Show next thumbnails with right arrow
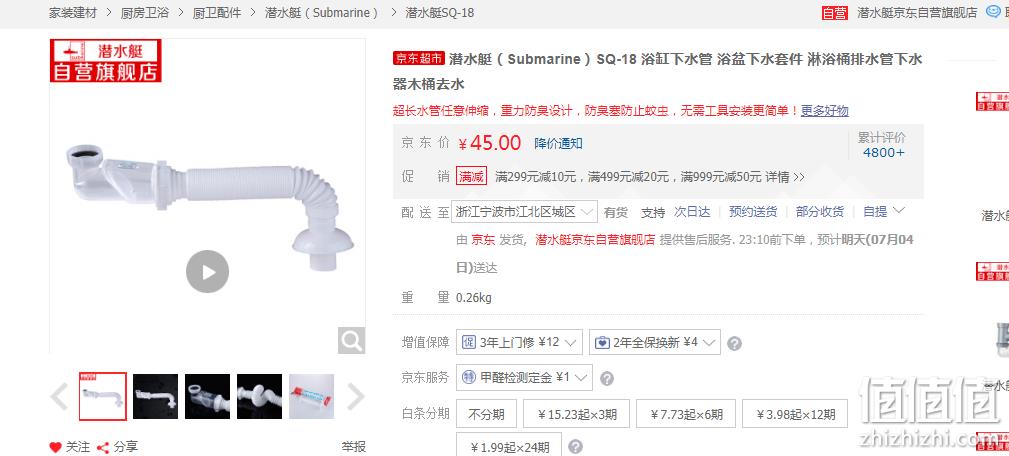 tap(356, 396)
